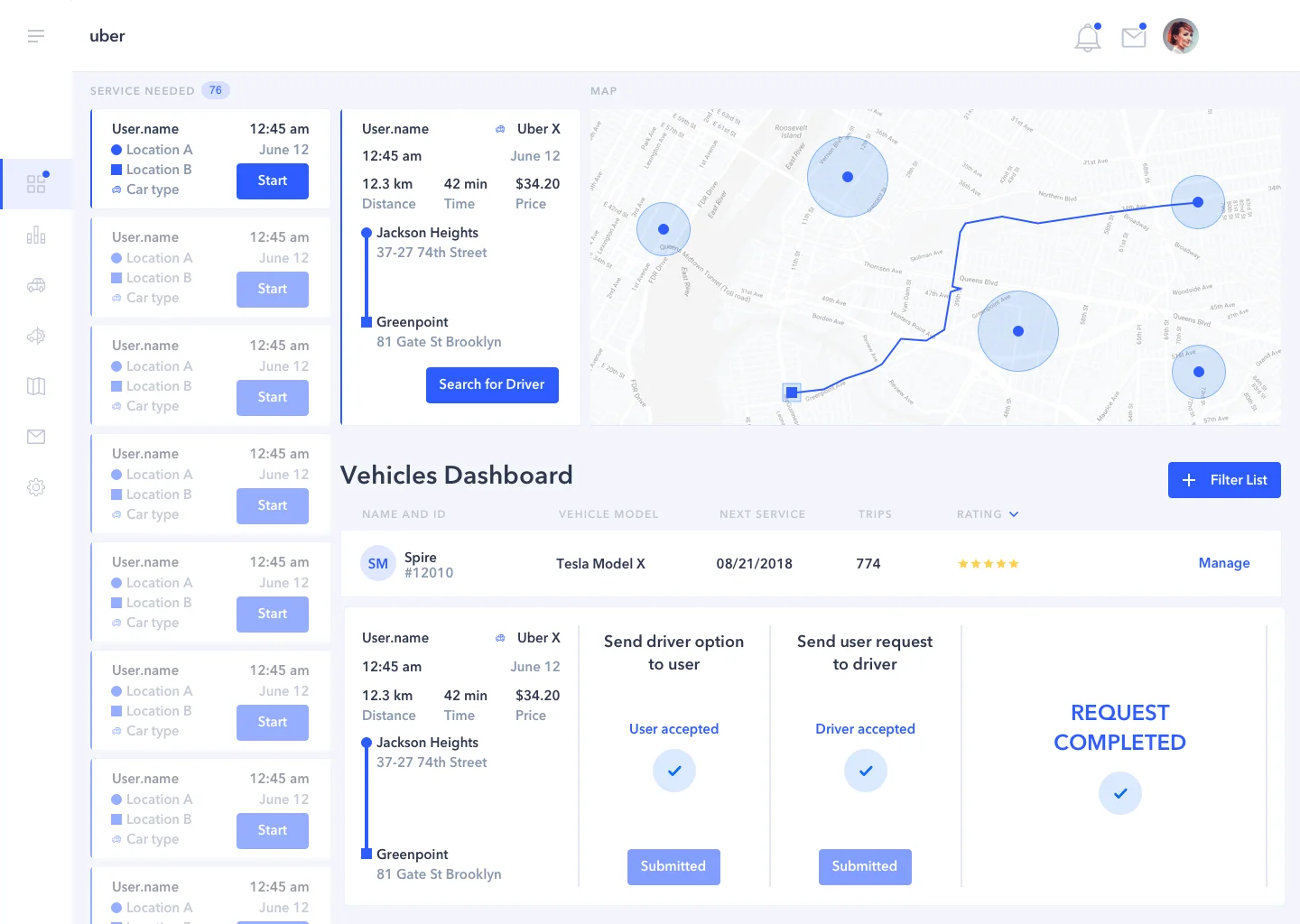Image resolution: width=1300 pixels, height=924 pixels.
Task: Click the Driver accepted checkmark circle
Action: tap(866, 771)
